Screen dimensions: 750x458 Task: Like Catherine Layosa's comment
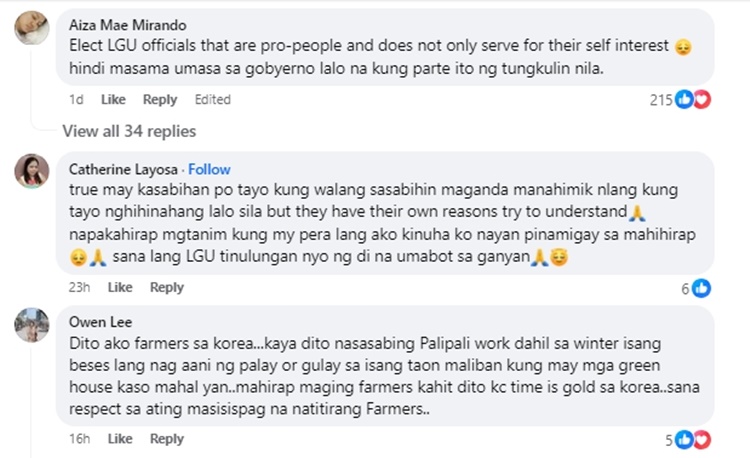[120, 287]
